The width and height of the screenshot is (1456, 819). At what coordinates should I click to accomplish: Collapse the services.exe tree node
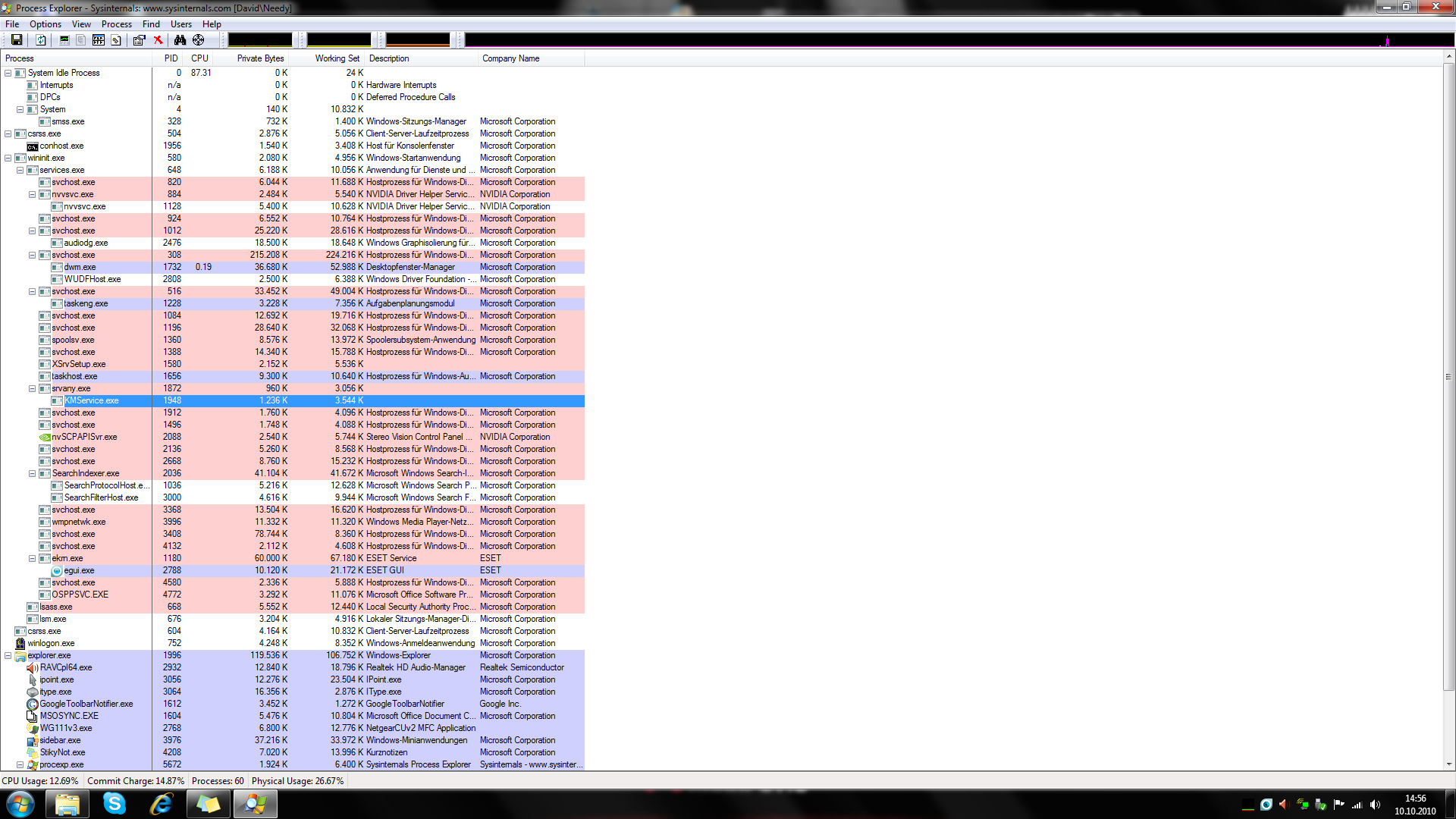coord(20,170)
